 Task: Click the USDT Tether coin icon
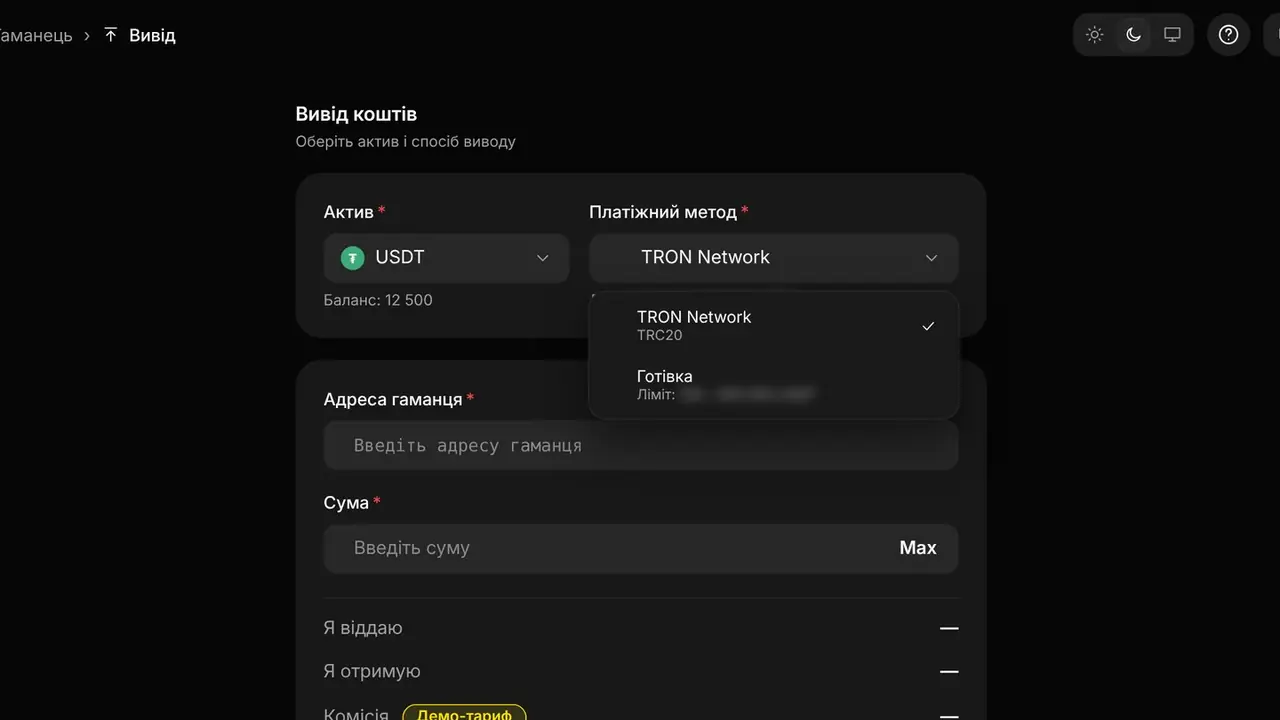[352, 258]
